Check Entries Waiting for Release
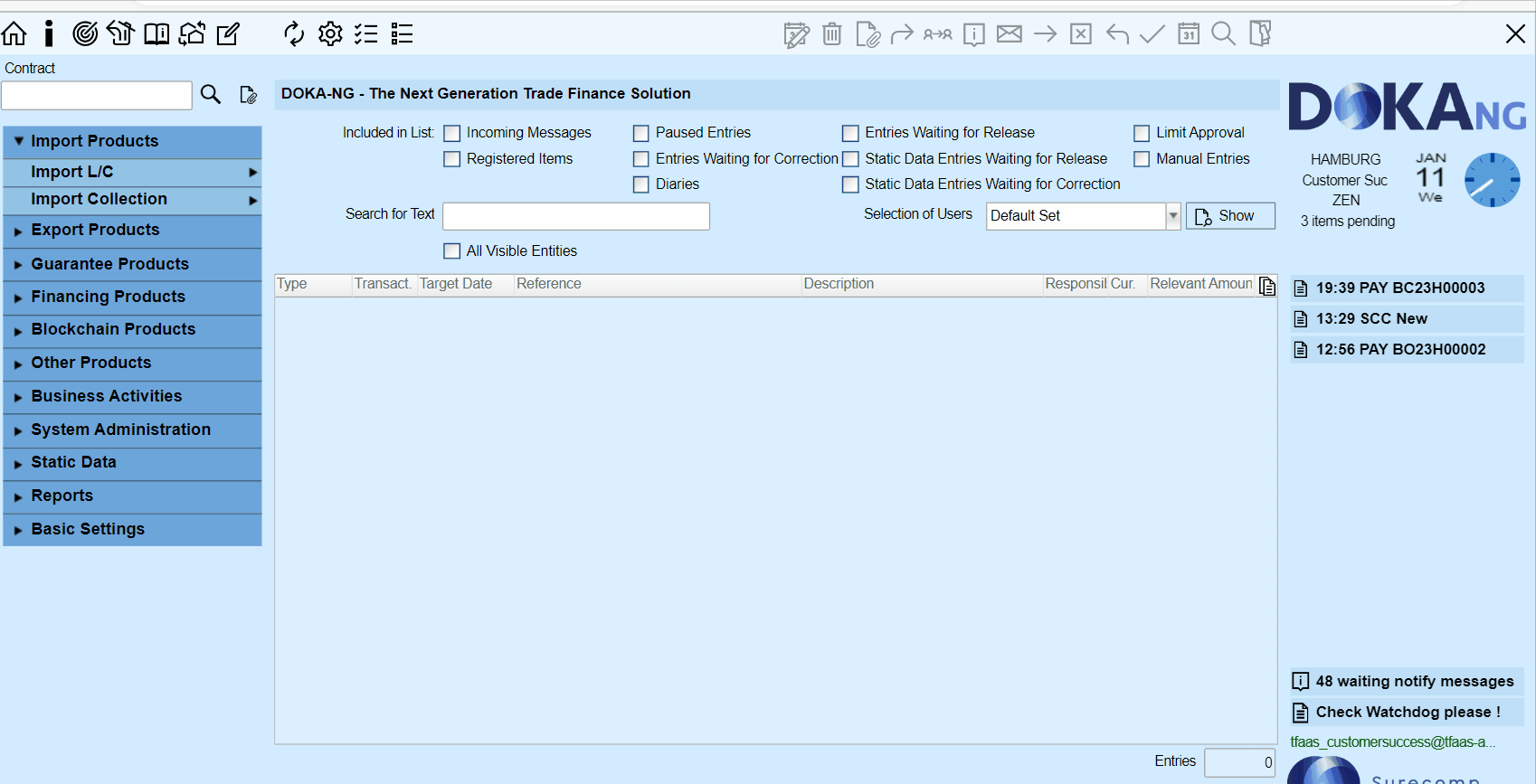The image size is (1536, 784). 850,134
